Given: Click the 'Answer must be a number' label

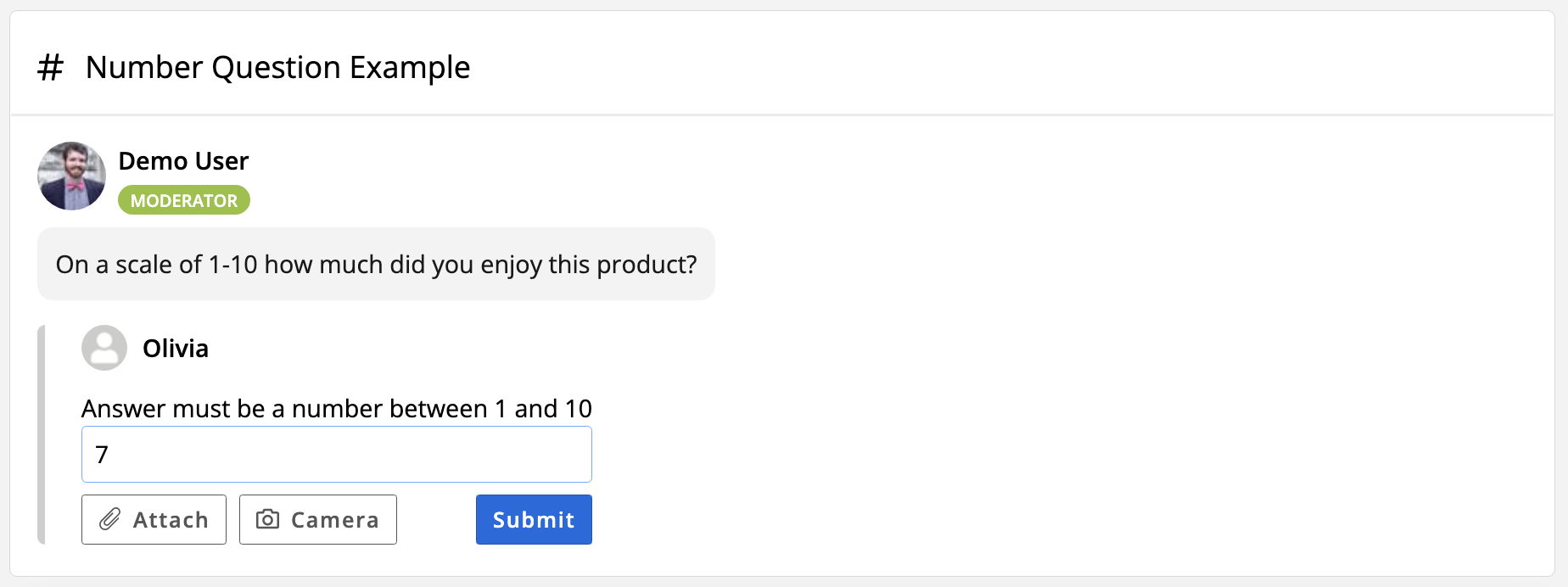Looking at the screenshot, I should 336,409.
